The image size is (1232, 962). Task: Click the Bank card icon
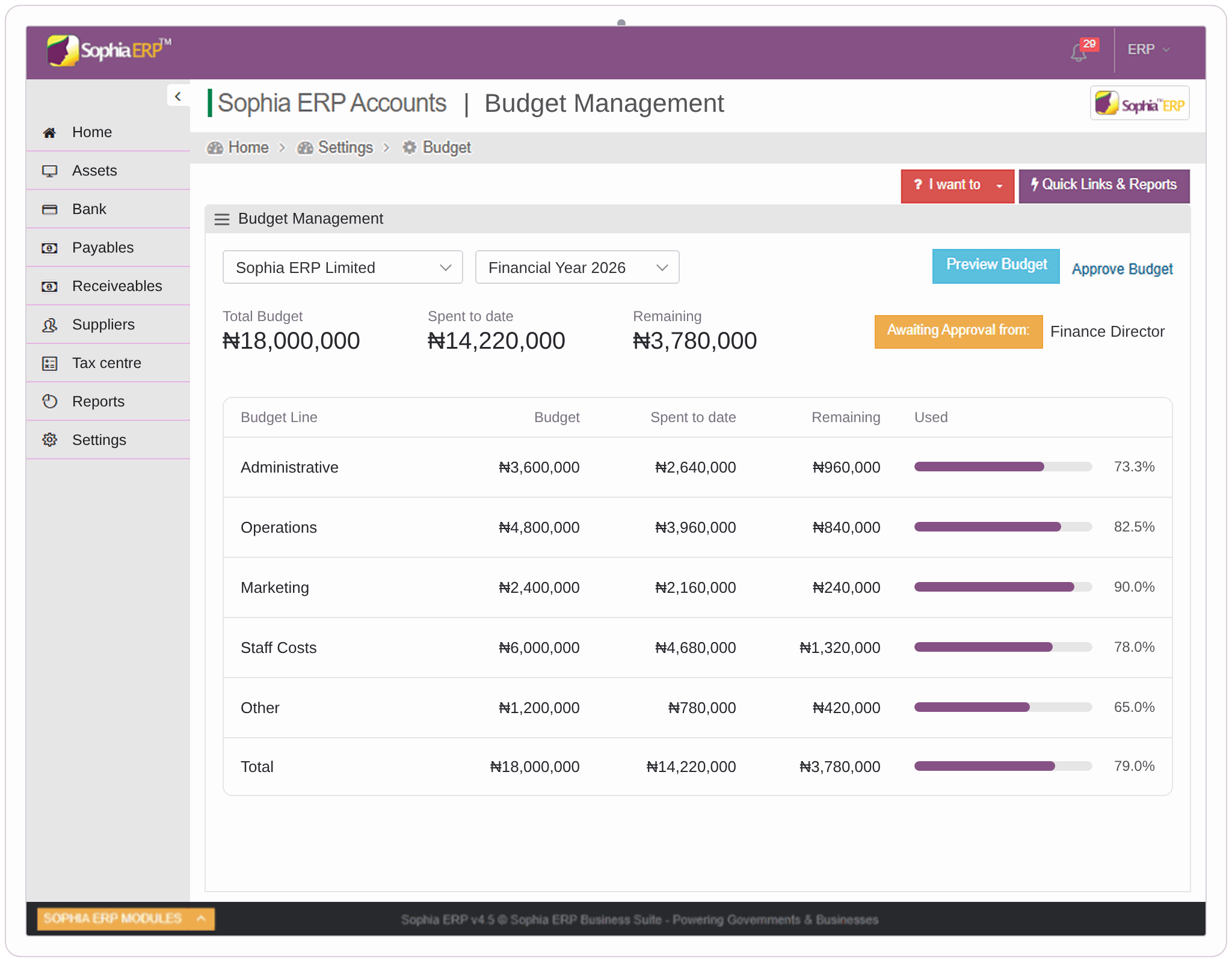pos(49,209)
